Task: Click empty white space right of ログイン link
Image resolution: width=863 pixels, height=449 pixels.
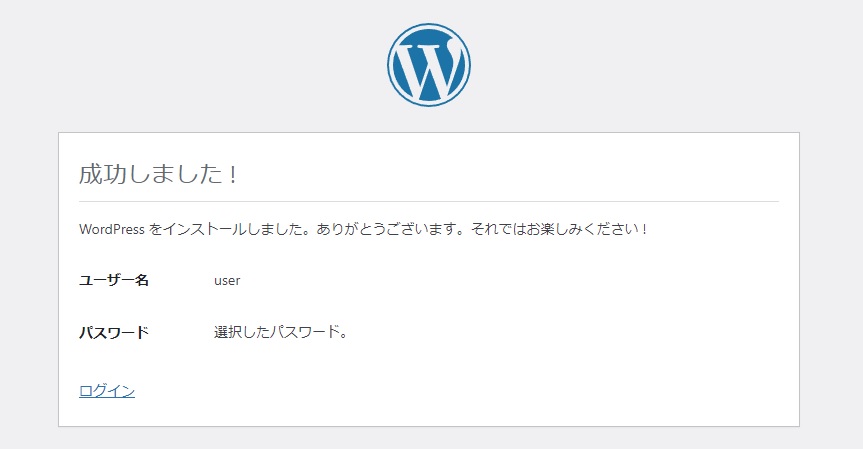Action: click(x=450, y=391)
